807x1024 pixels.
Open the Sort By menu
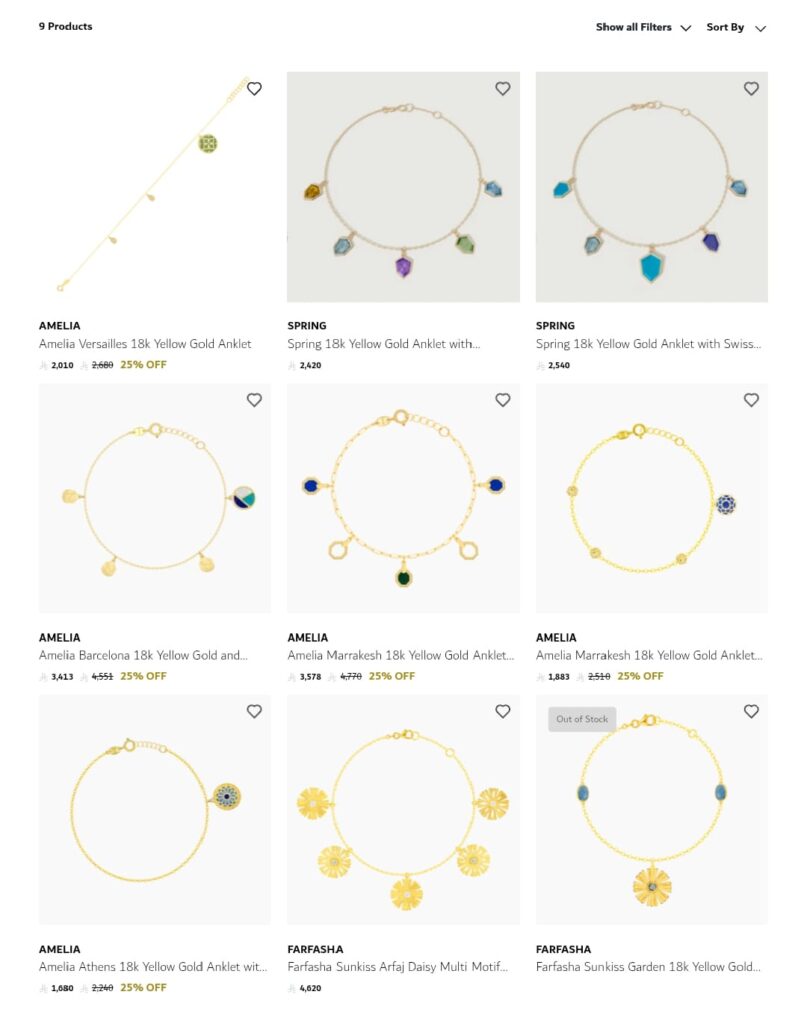coord(736,27)
